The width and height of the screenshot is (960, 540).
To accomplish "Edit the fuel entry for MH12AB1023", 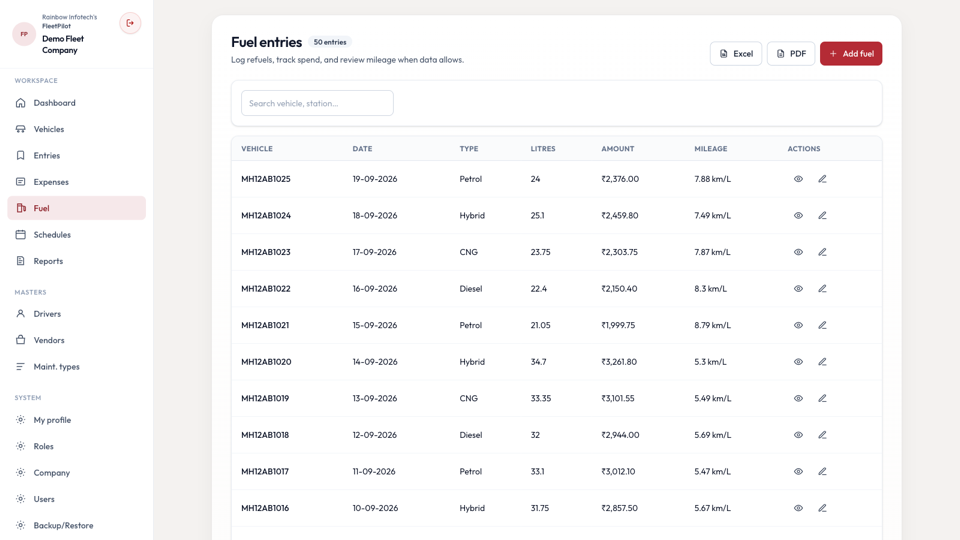I will 822,252.
